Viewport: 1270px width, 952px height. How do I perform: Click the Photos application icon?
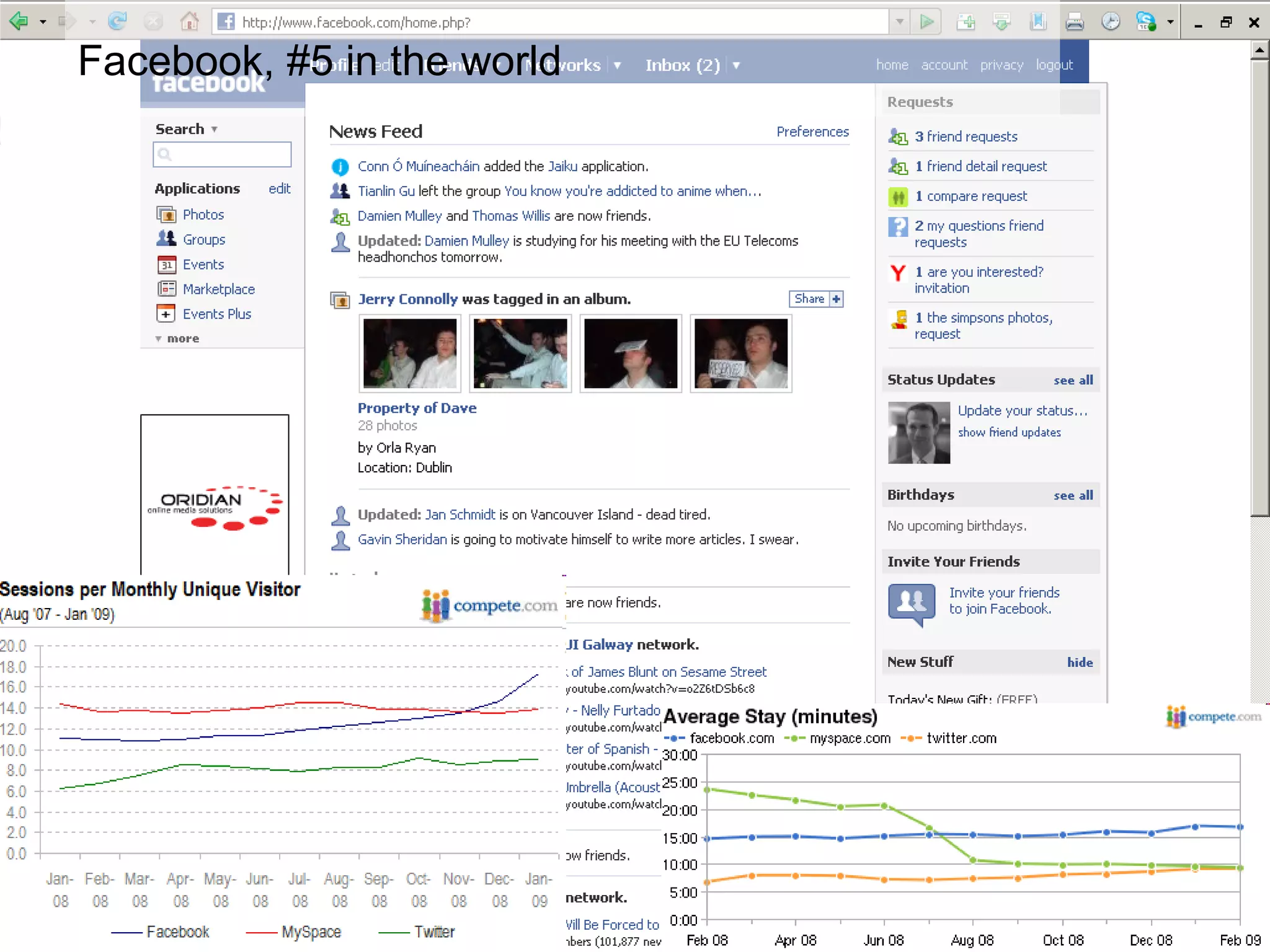[x=166, y=215]
